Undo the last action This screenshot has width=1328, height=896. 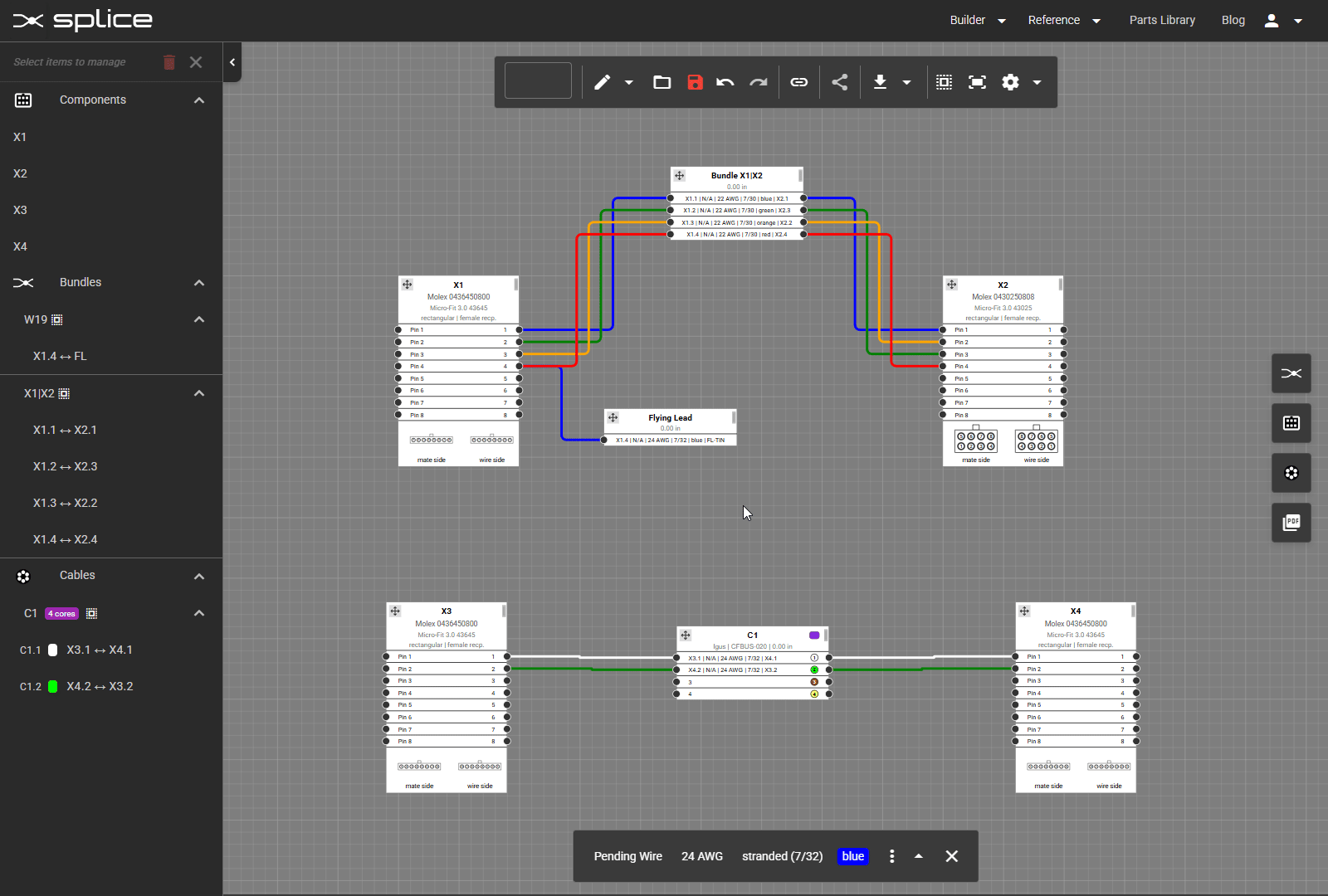(725, 82)
